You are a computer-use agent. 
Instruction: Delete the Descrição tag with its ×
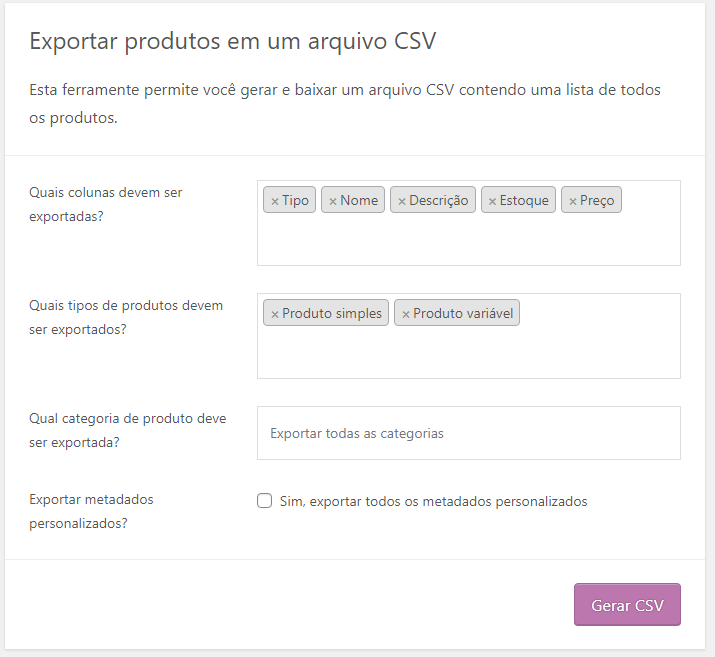[402, 201]
